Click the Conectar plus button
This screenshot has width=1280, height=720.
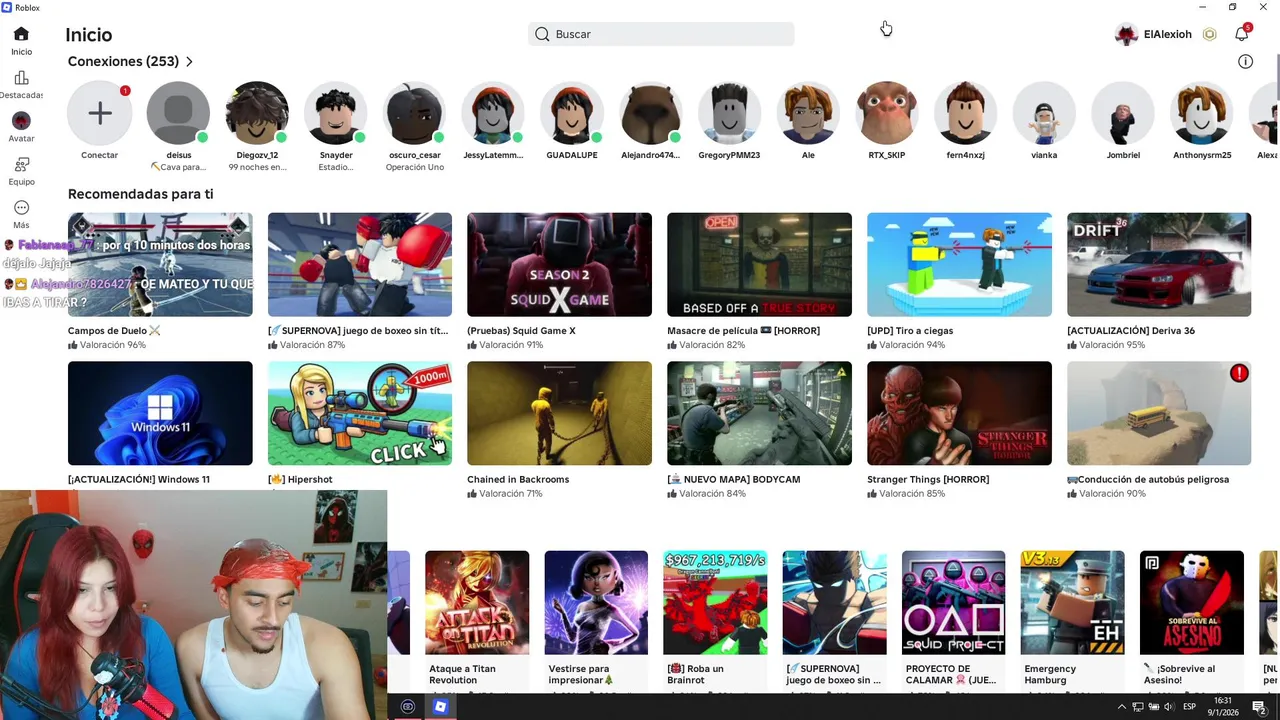(100, 113)
